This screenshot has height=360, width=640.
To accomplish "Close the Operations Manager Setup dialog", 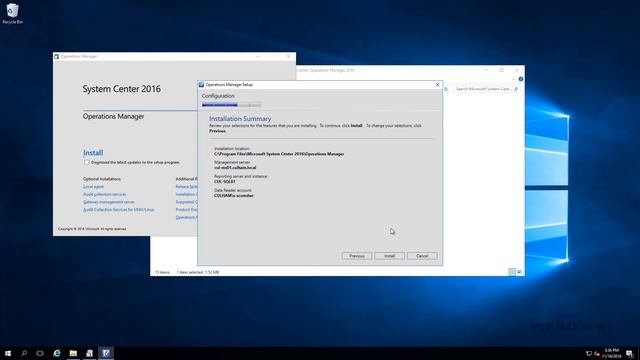I will click(x=438, y=84).
